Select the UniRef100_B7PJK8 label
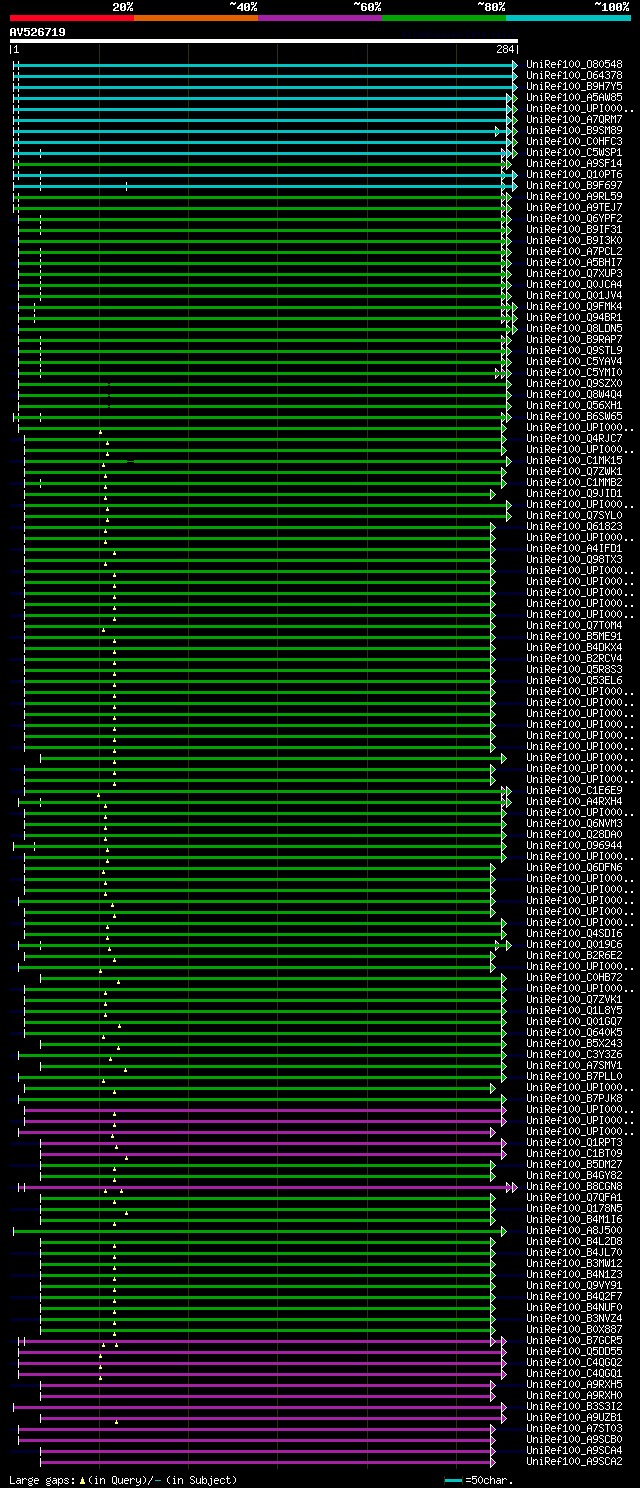Screen dimensions: 640x1488 click(x=574, y=1099)
